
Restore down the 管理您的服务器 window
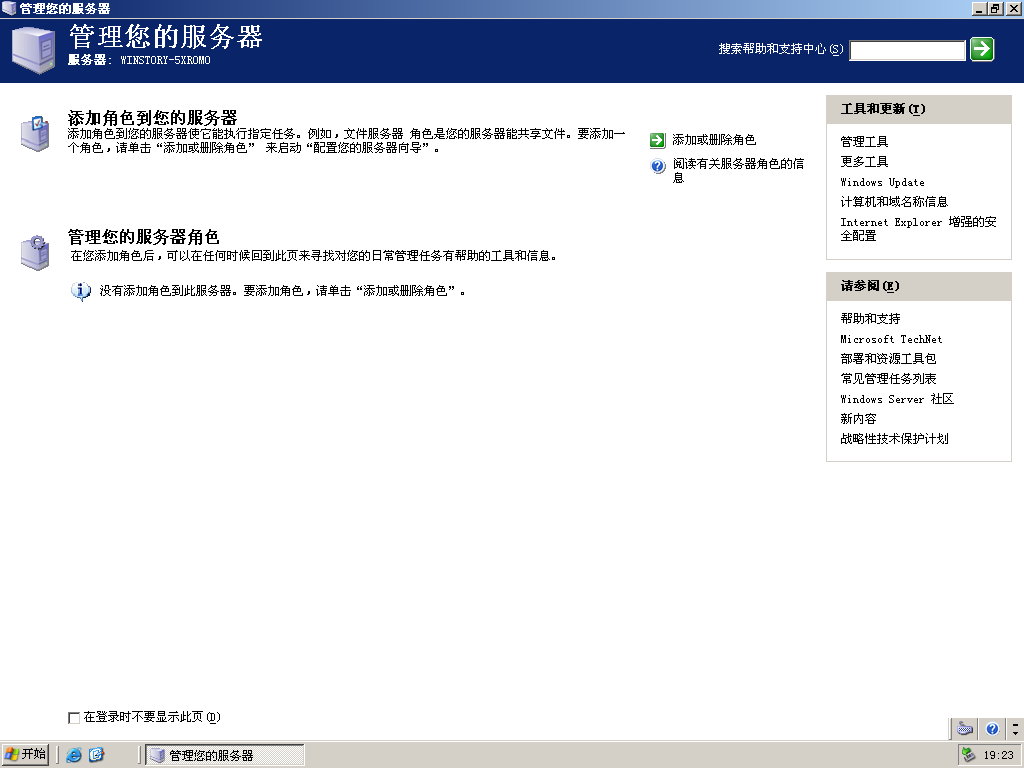pyautogui.click(x=994, y=8)
